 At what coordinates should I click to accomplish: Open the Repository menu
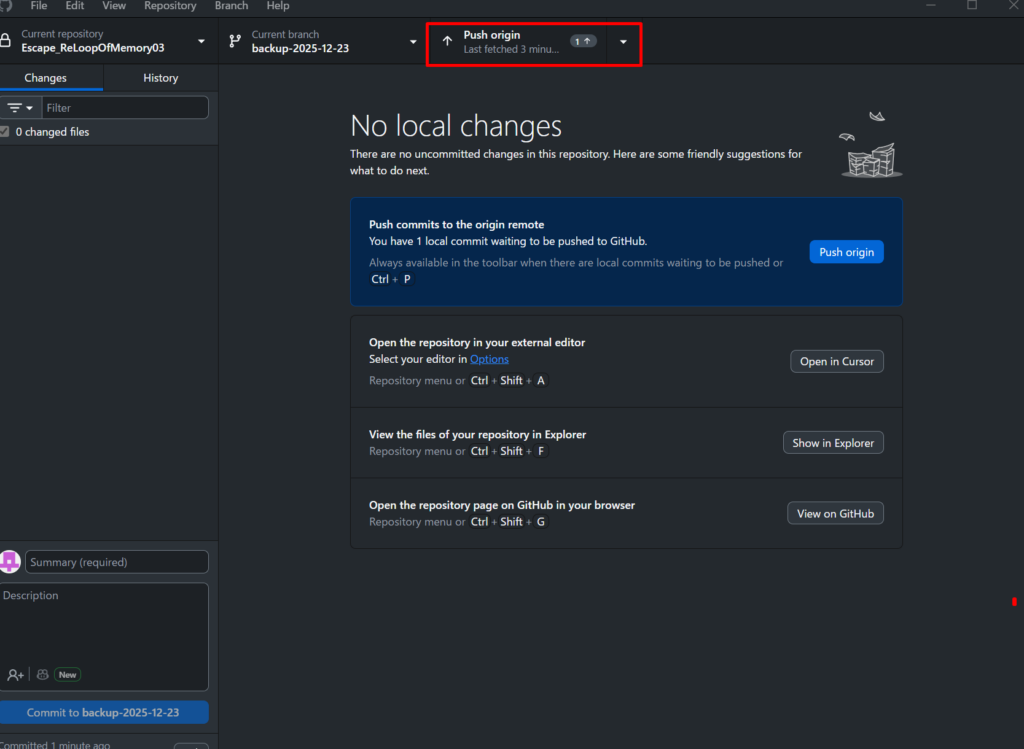click(x=170, y=6)
